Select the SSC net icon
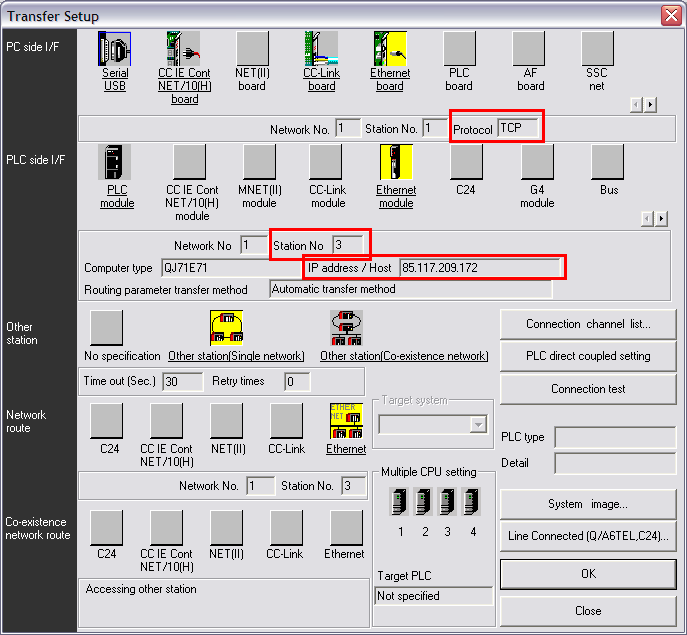The image size is (687, 635). (598, 49)
